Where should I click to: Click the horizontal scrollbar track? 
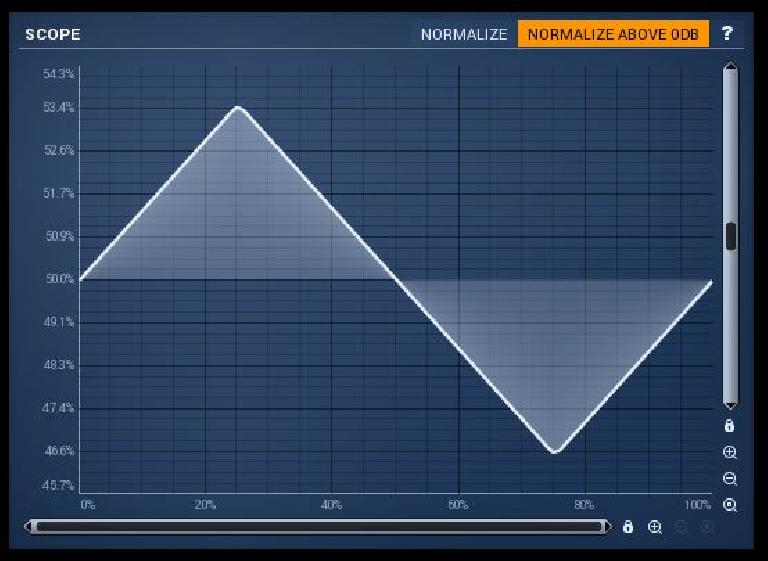318,527
